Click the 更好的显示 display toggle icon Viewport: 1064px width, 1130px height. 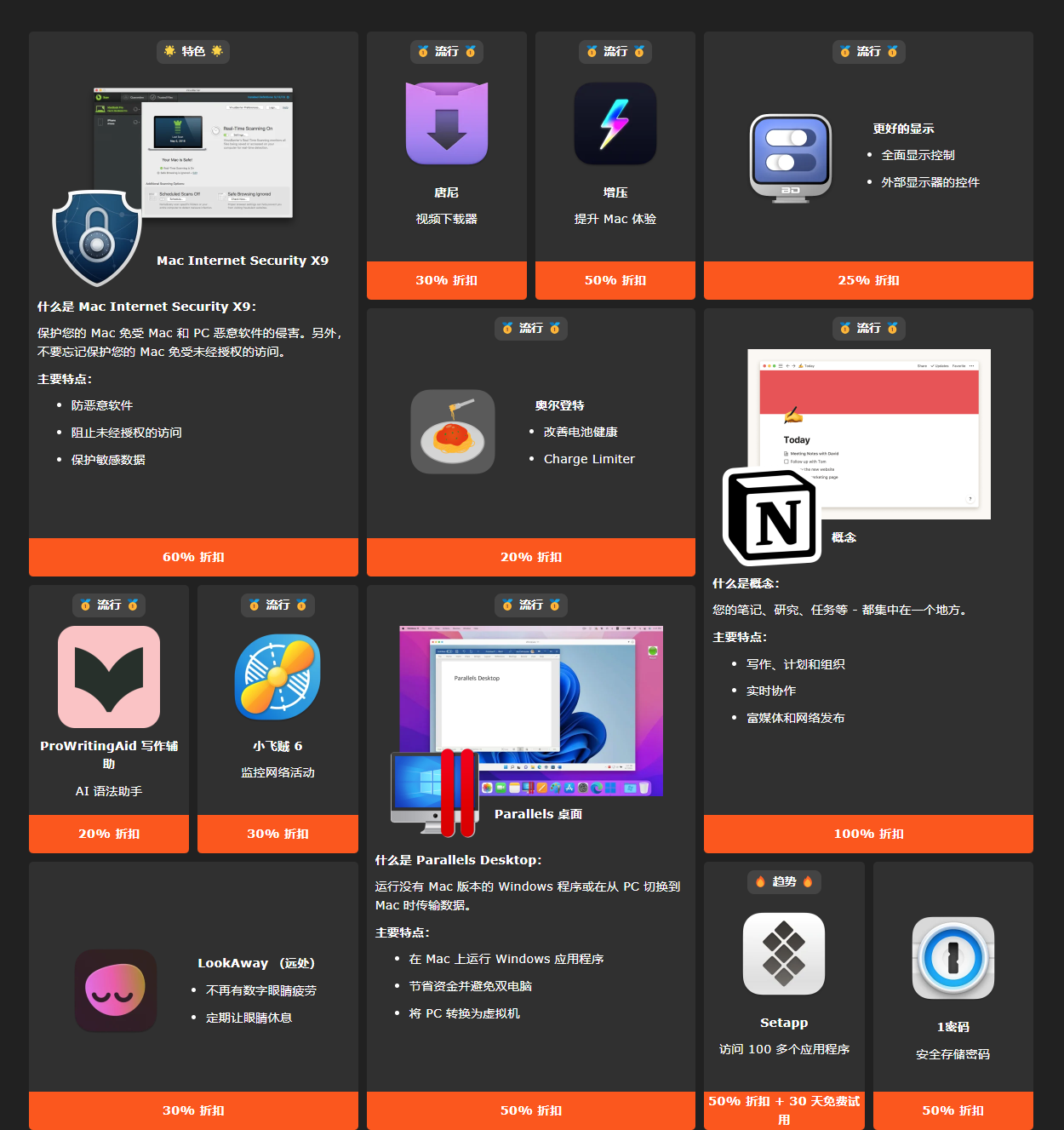(x=791, y=158)
